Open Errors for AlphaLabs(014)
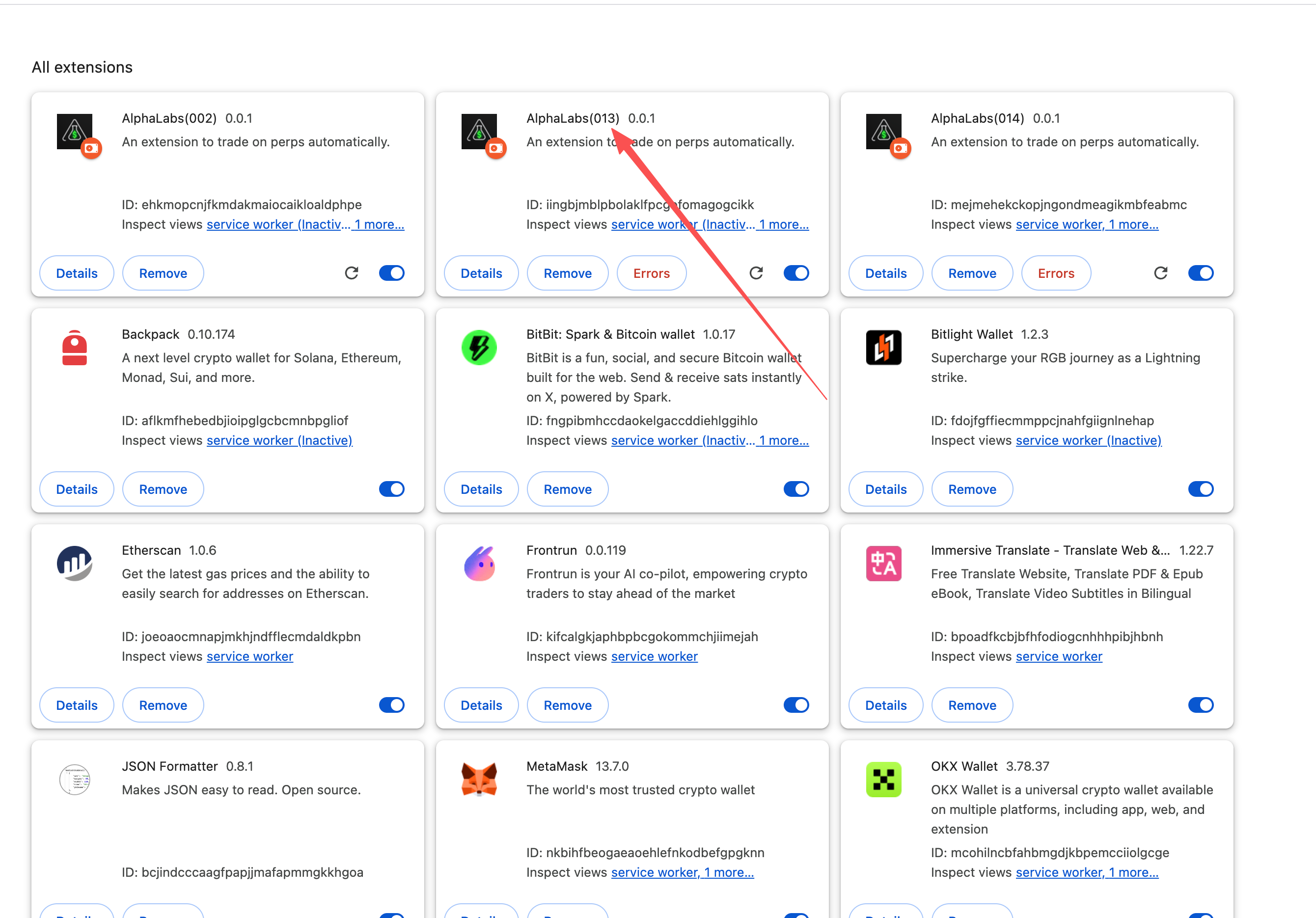The width and height of the screenshot is (1316, 918). (1056, 273)
